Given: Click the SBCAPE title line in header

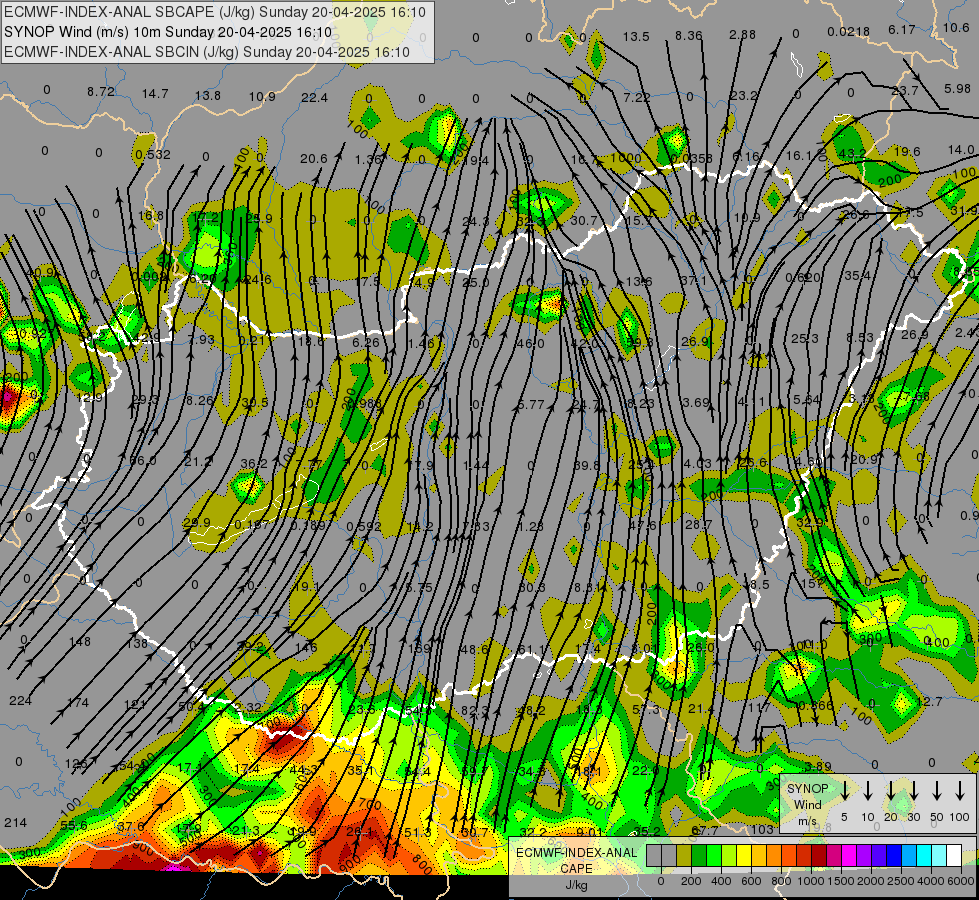Looking at the screenshot, I should point(215,12).
